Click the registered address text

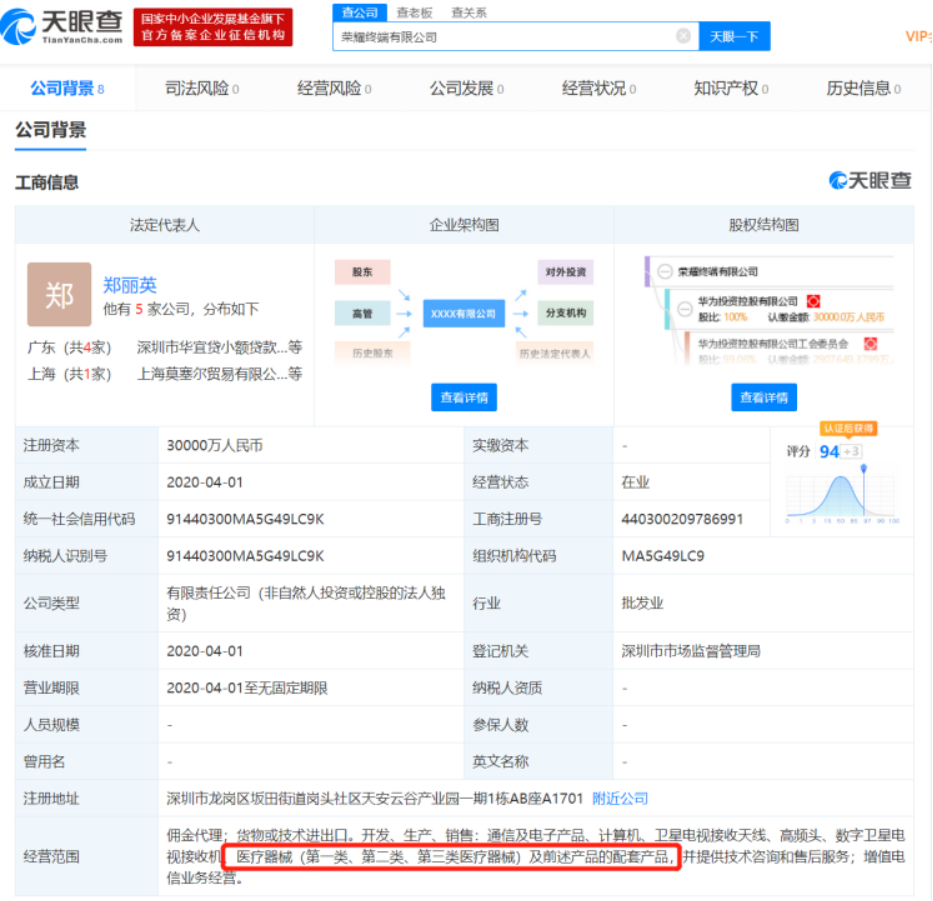(x=374, y=799)
